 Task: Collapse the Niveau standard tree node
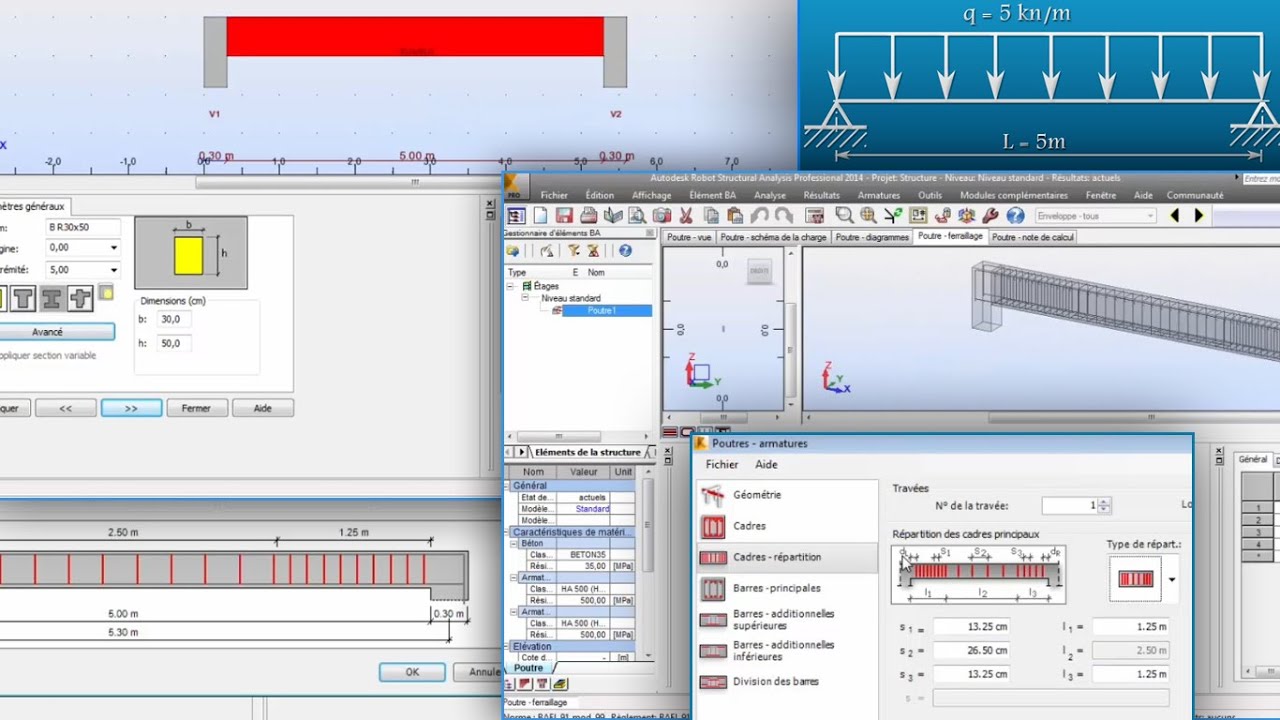(x=525, y=298)
